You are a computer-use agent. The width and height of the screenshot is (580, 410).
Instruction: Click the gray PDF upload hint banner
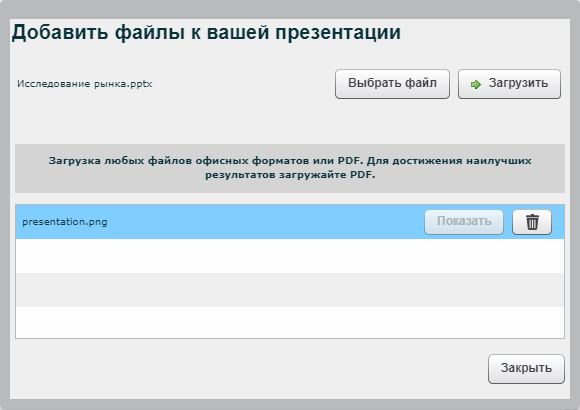point(290,168)
